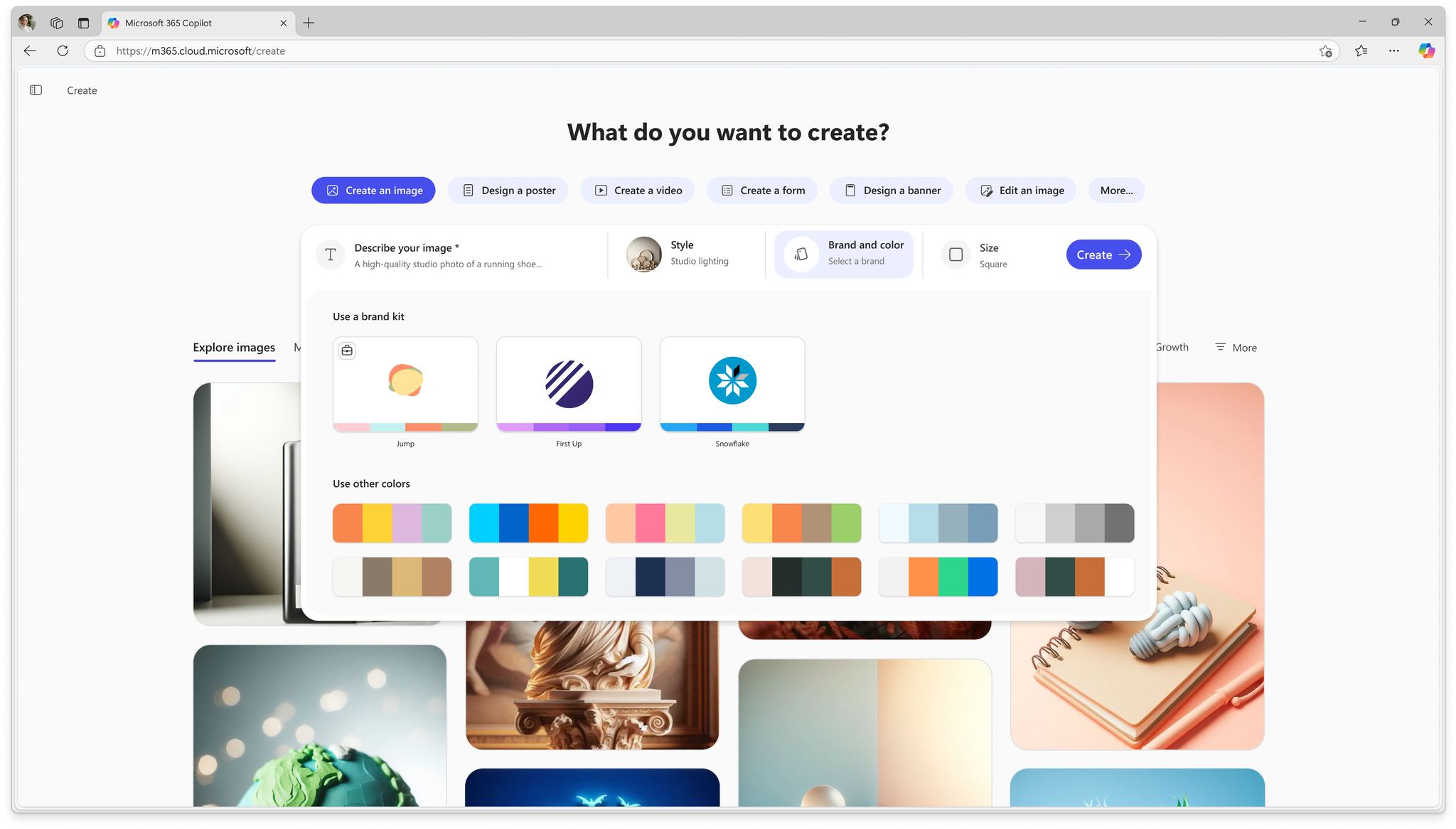Click the browser back arrow
The height and width of the screenshot is (829, 1456).
29,50
